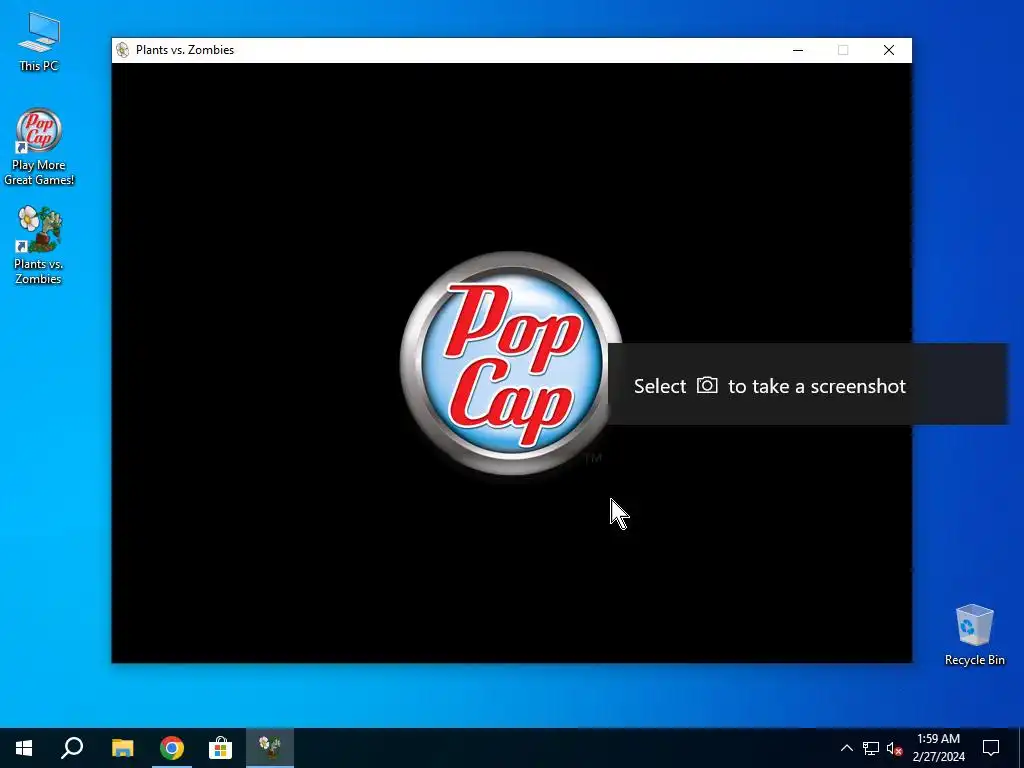Close the Plants vs. Zombies window
Screen dimensions: 1024x768
pos(889,50)
